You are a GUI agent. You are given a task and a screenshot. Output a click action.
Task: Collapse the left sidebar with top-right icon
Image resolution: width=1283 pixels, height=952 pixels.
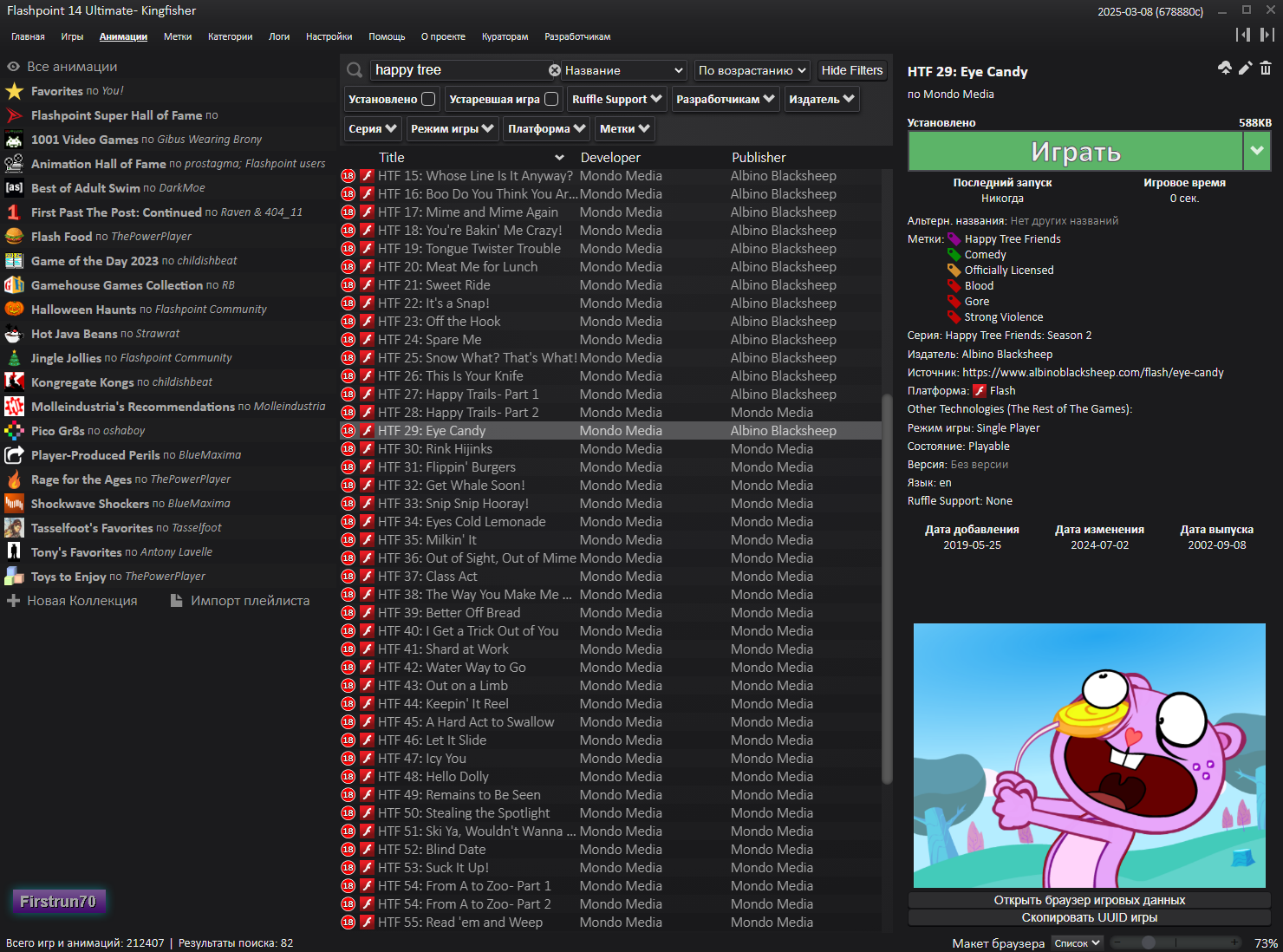point(1242,35)
